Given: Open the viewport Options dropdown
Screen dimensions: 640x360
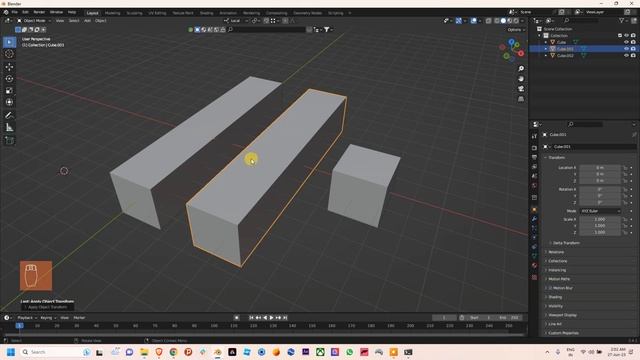Looking at the screenshot, I should 516,30.
